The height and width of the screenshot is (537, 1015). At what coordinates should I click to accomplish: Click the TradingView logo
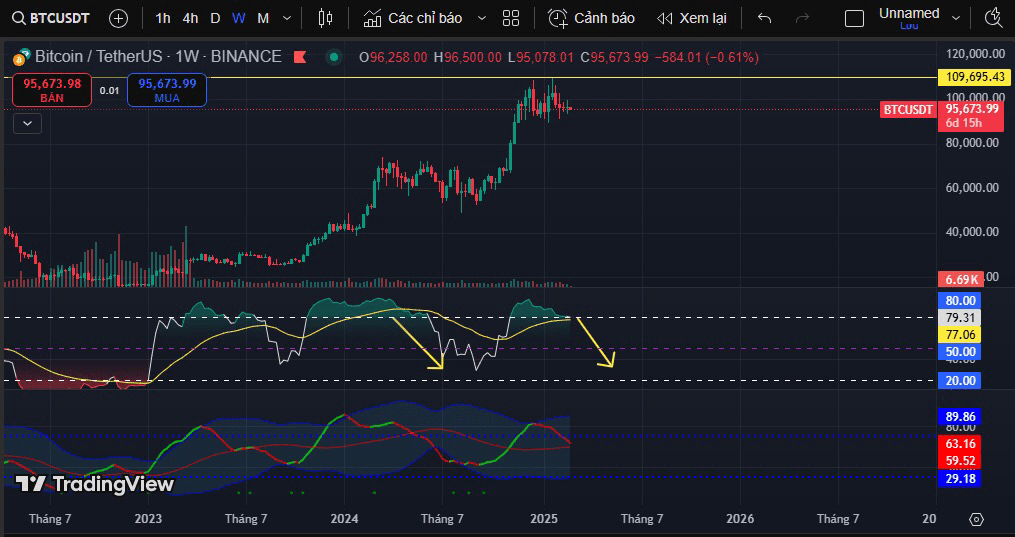tap(95, 484)
